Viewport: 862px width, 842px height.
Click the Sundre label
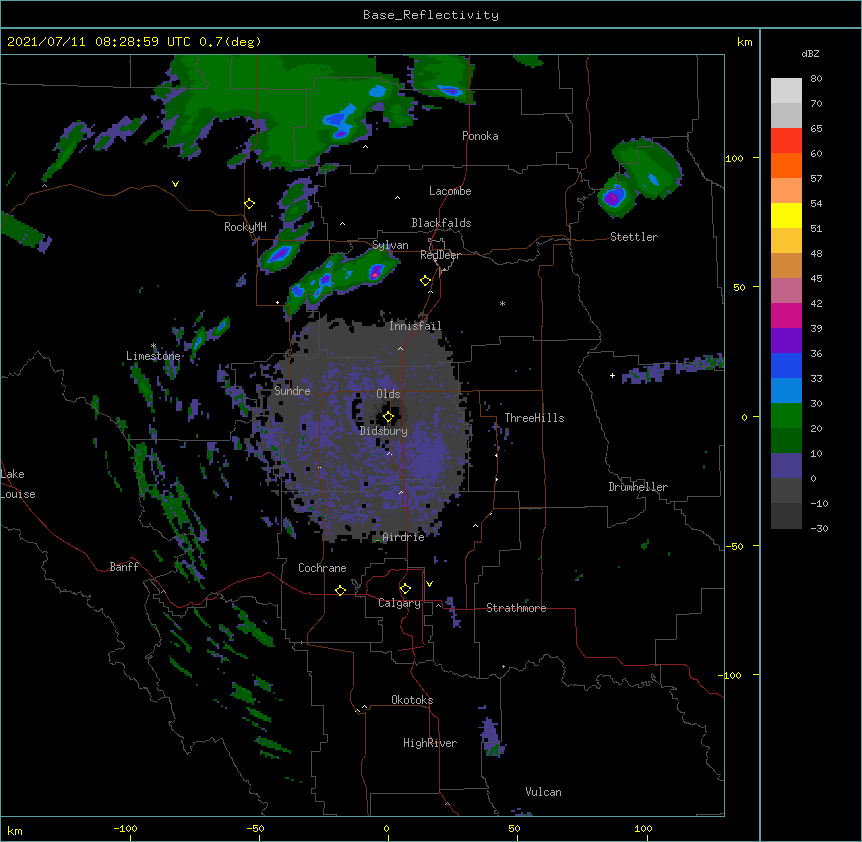click(x=292, y=391)
